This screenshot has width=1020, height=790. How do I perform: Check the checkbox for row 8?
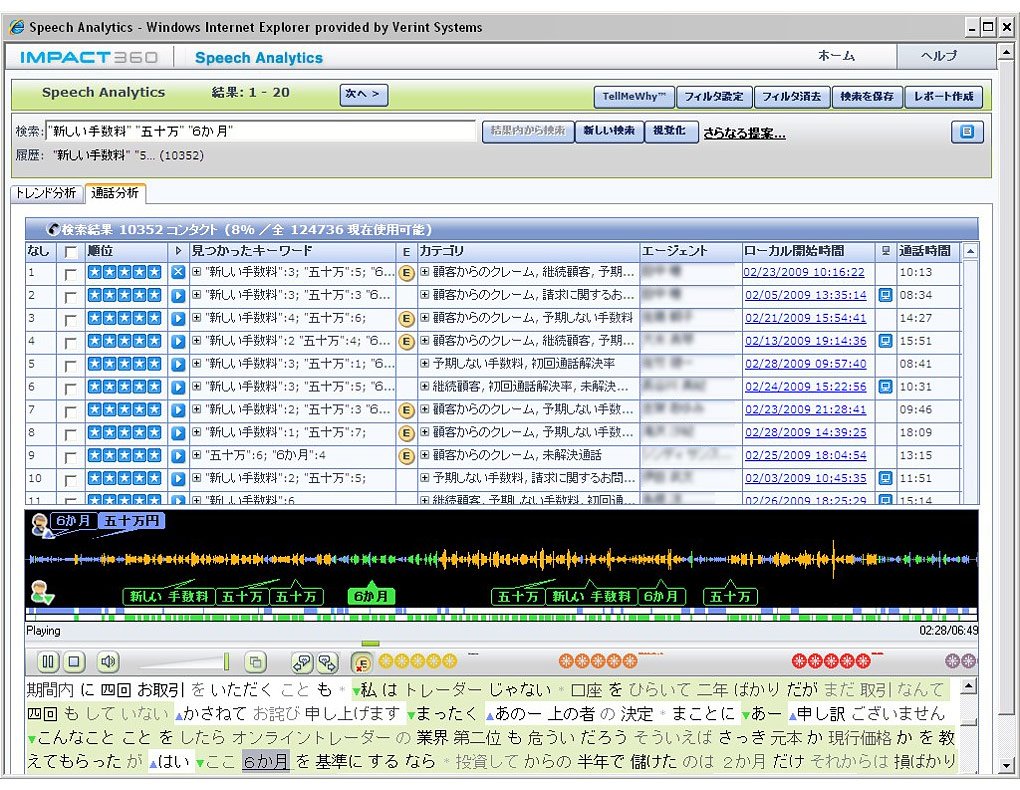tap(70, 433)
